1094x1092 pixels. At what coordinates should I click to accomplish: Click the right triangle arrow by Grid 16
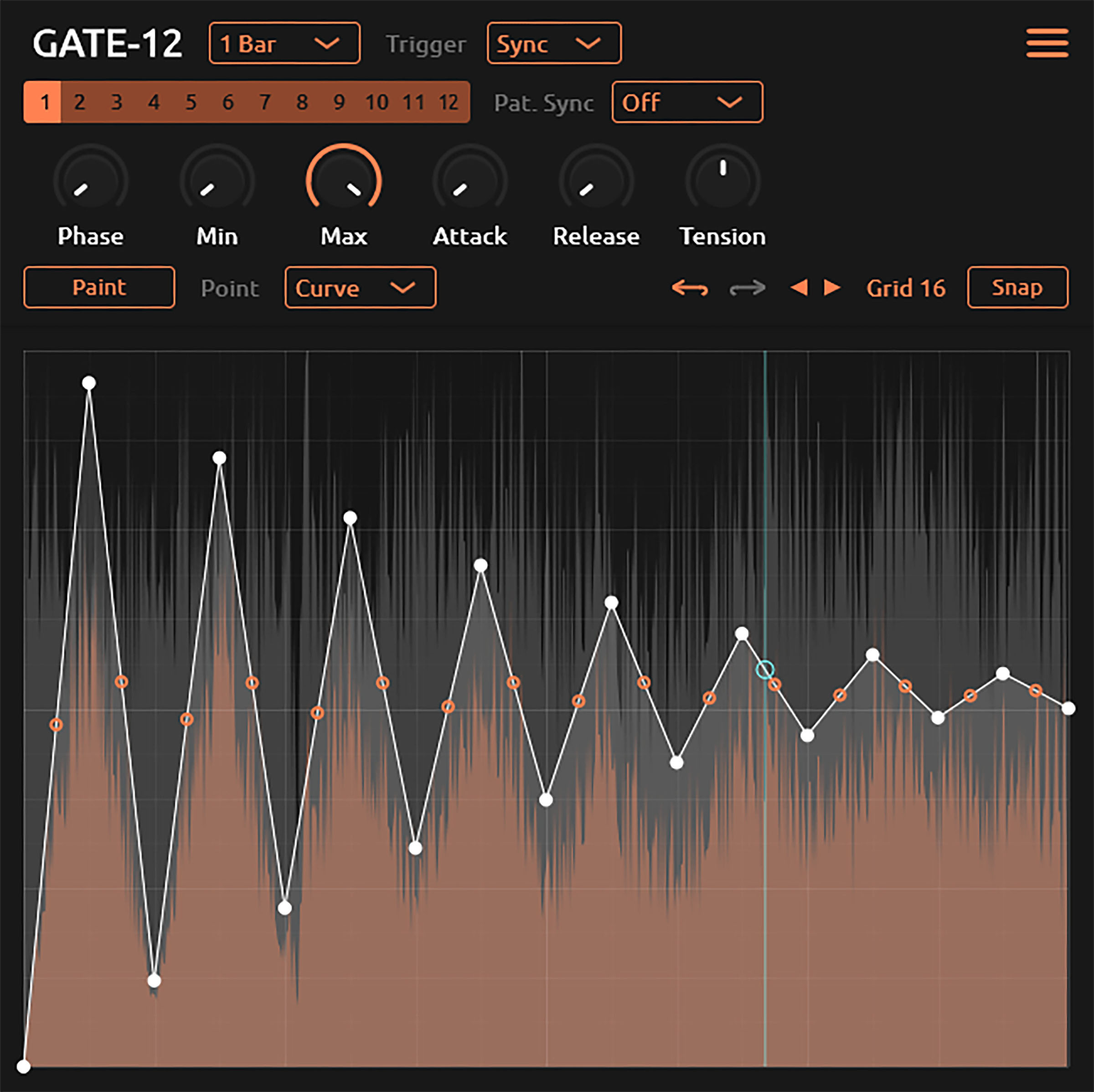[x=831, y=288]
